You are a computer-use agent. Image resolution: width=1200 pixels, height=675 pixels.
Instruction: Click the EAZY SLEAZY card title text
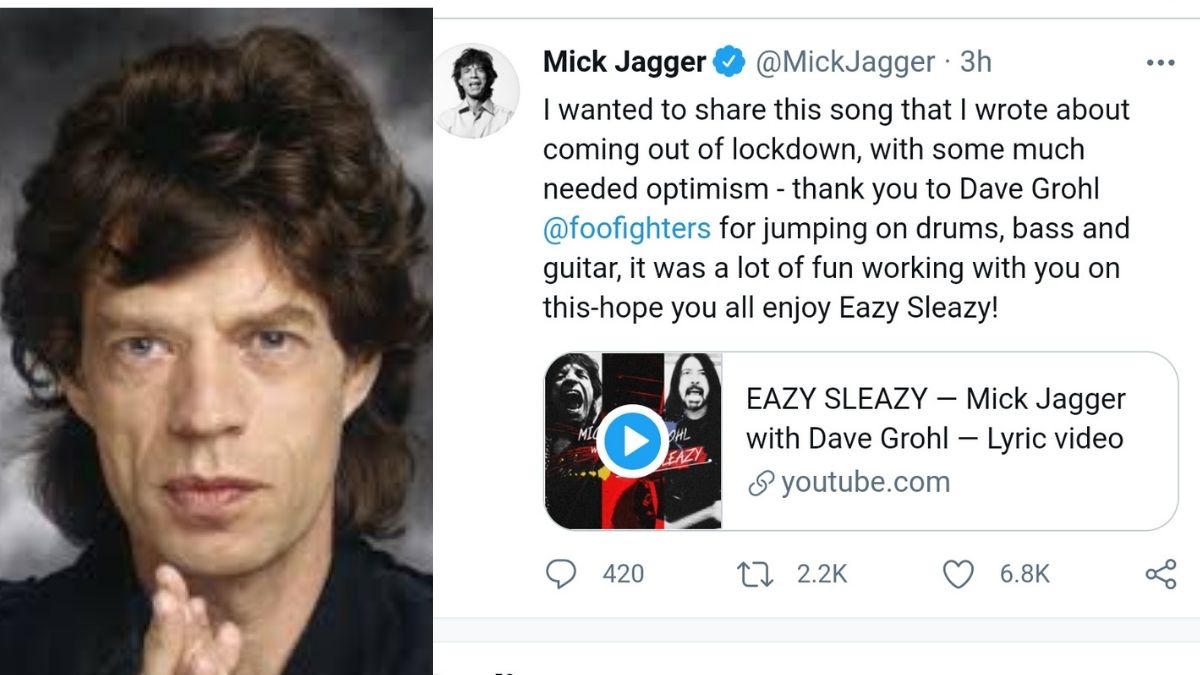[x=936, y=418]
